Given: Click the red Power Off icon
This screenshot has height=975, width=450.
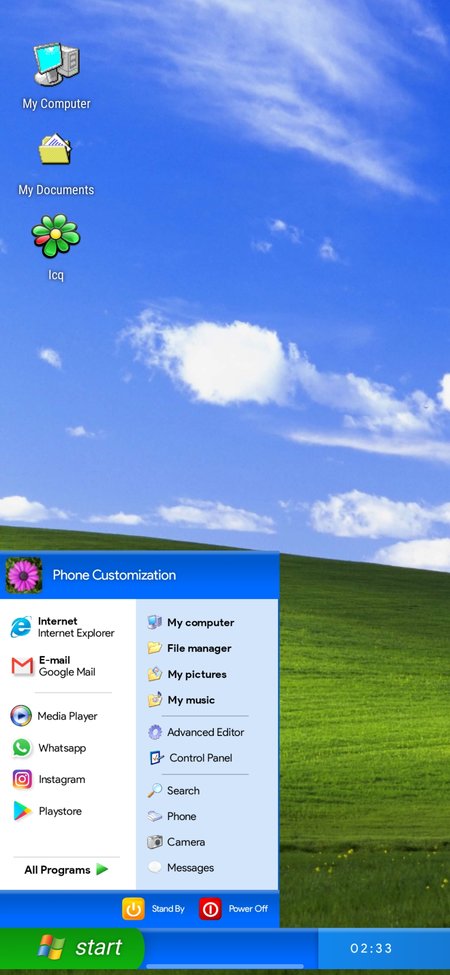Looking at the screenshot, I should point(210,908).
